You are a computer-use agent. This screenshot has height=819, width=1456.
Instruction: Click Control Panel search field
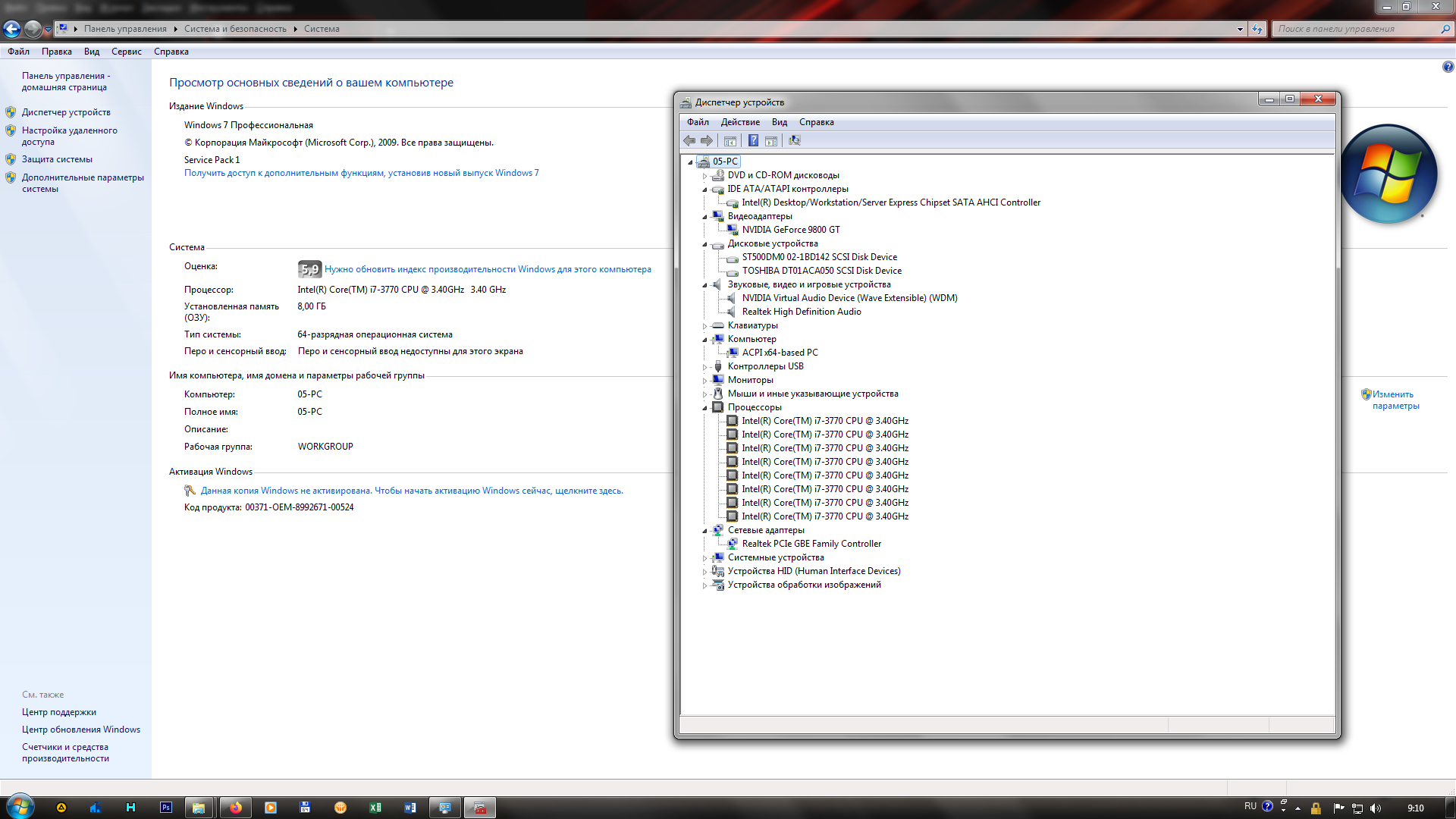(x=1357, y=29)
